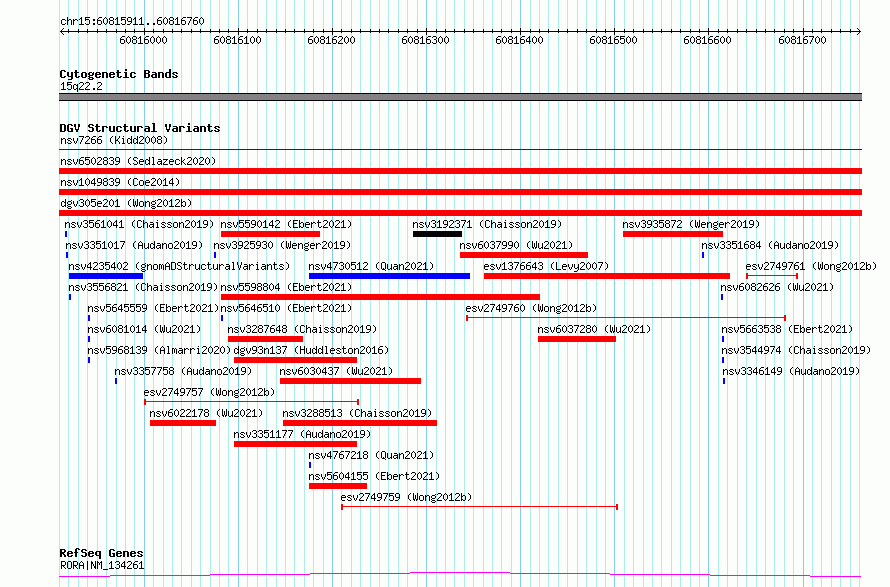Select the red bar for nsv6030437
The image size is (890, 587).
point(350,381)
